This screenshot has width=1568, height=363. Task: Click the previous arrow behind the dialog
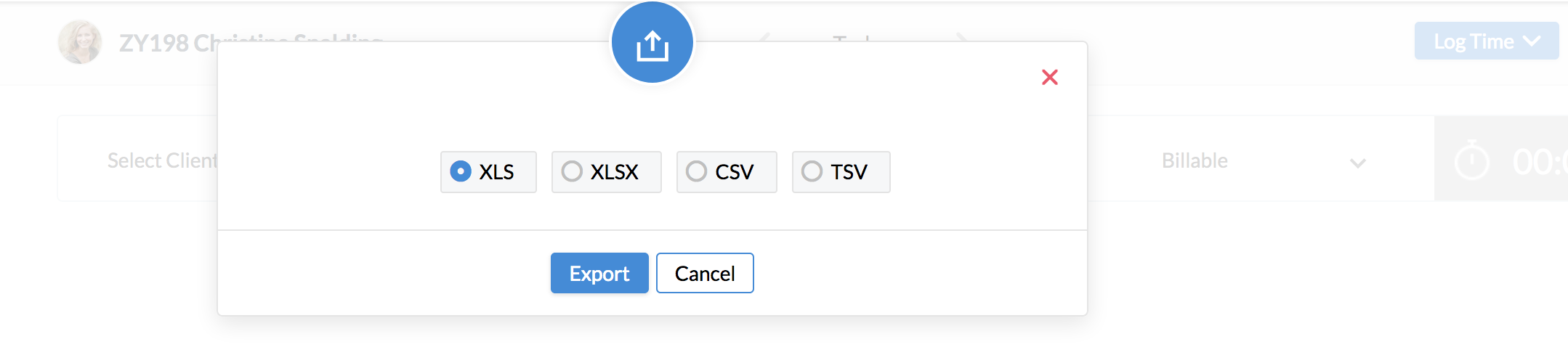click(764, 37)
